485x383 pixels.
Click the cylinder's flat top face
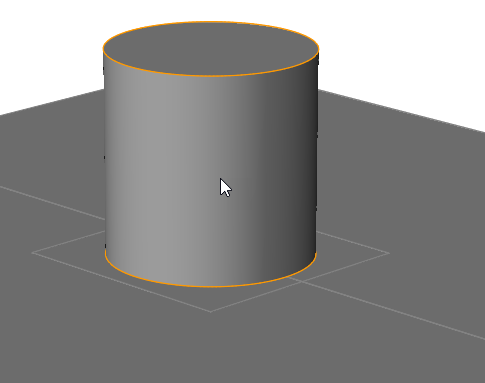(x=211, y=49)
